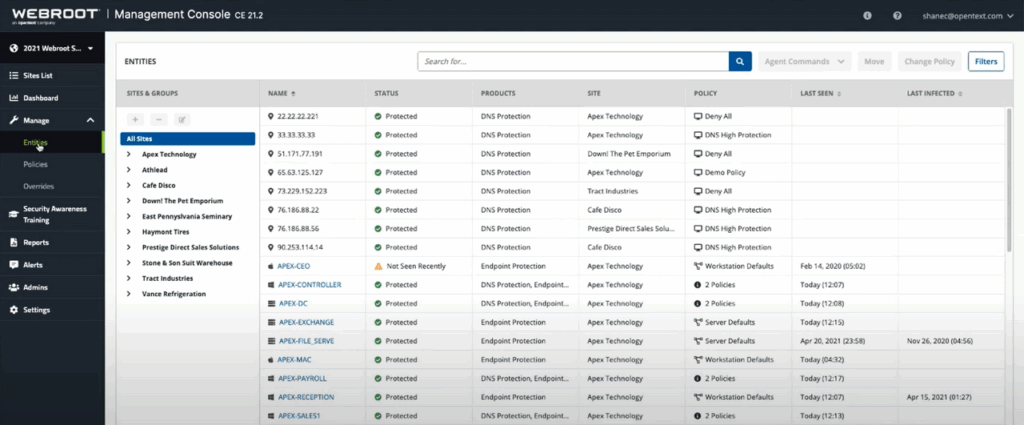Click the location pin icon for 22.22.22.221

[271, 116]
